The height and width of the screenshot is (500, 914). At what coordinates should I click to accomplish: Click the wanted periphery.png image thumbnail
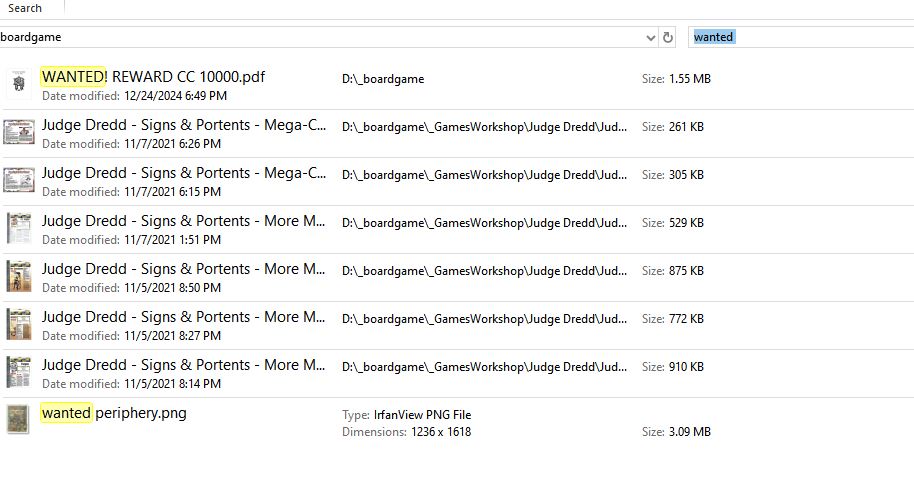(18, 419)
